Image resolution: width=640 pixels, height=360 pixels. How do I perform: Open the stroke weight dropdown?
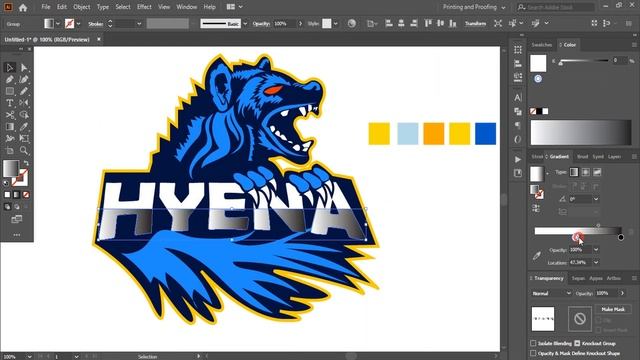(x=139, y=24)
